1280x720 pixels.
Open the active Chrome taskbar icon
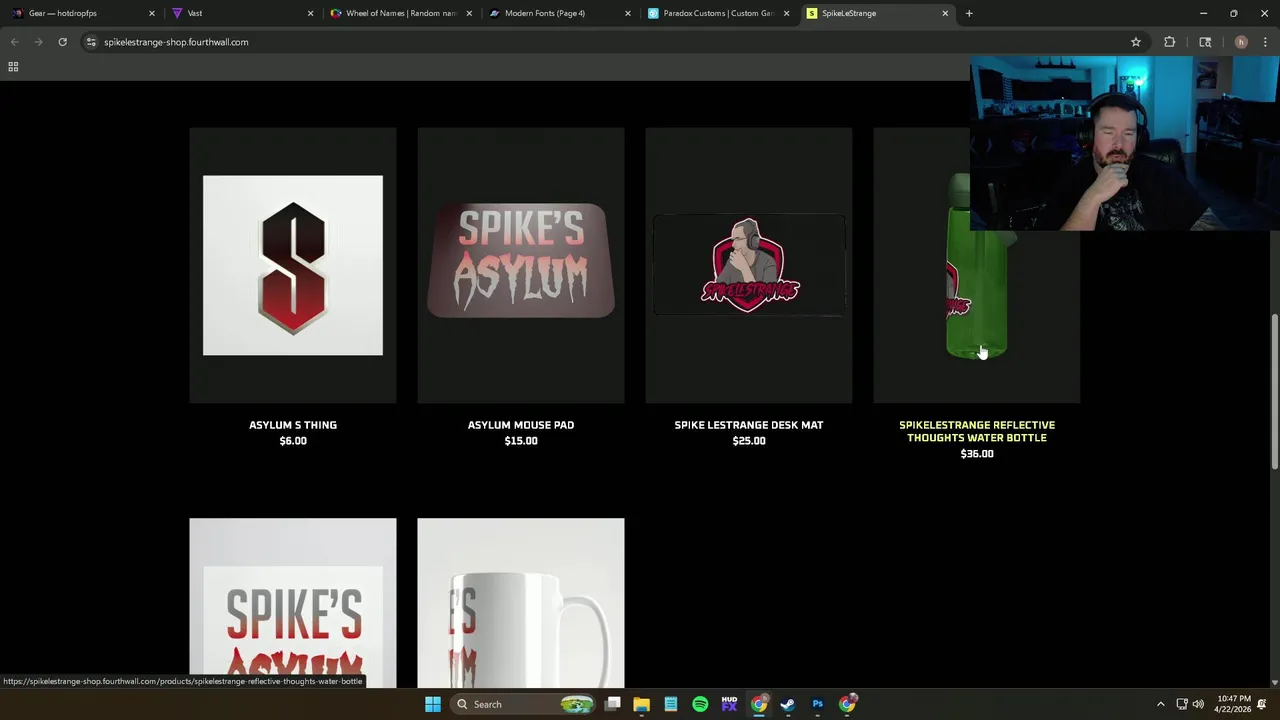click(x=759, y=704)
